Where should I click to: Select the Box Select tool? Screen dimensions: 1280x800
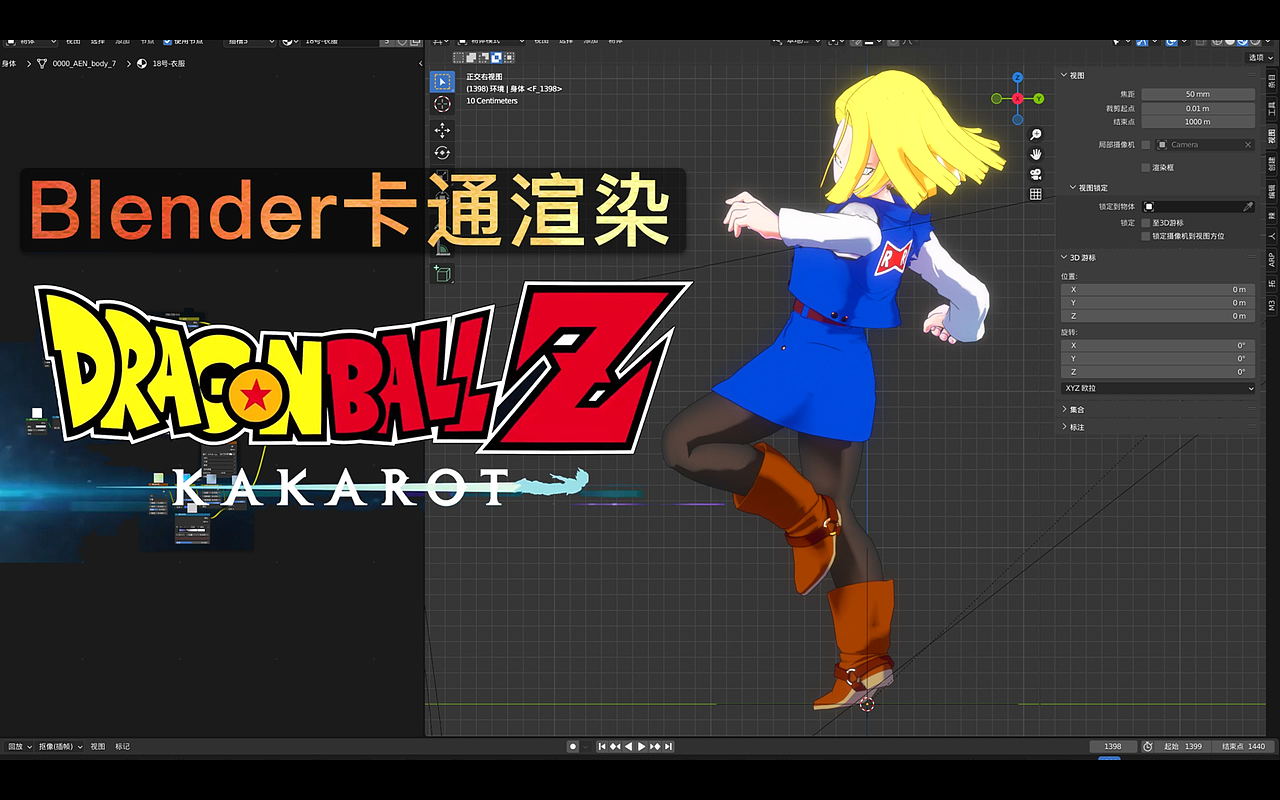442,82
